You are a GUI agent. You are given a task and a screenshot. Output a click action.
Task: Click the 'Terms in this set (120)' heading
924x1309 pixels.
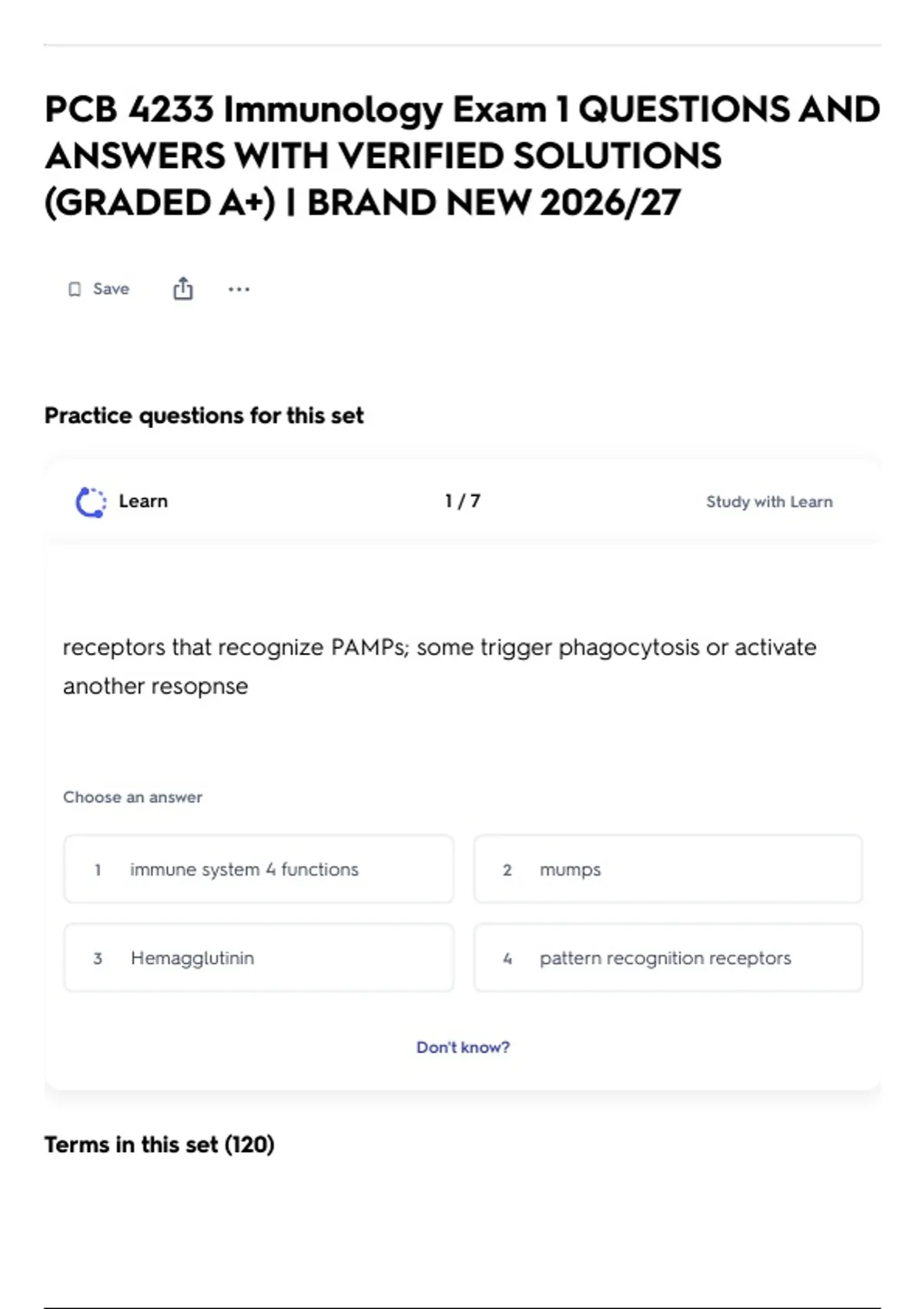(x=159, y=1145)
